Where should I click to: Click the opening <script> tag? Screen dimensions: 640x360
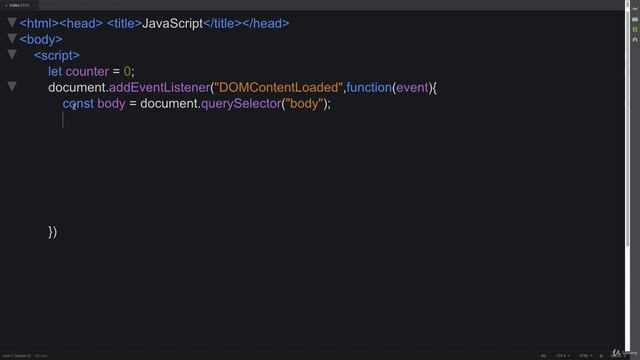pyautogui.click(x=57, y=56)
